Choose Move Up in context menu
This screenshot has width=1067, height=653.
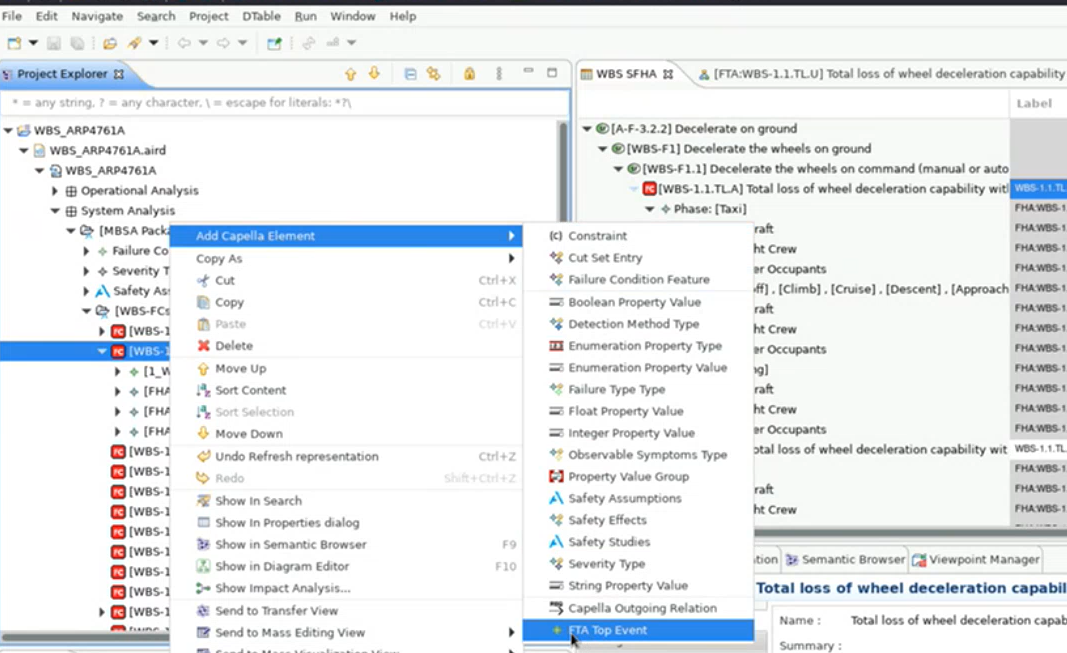346,368
